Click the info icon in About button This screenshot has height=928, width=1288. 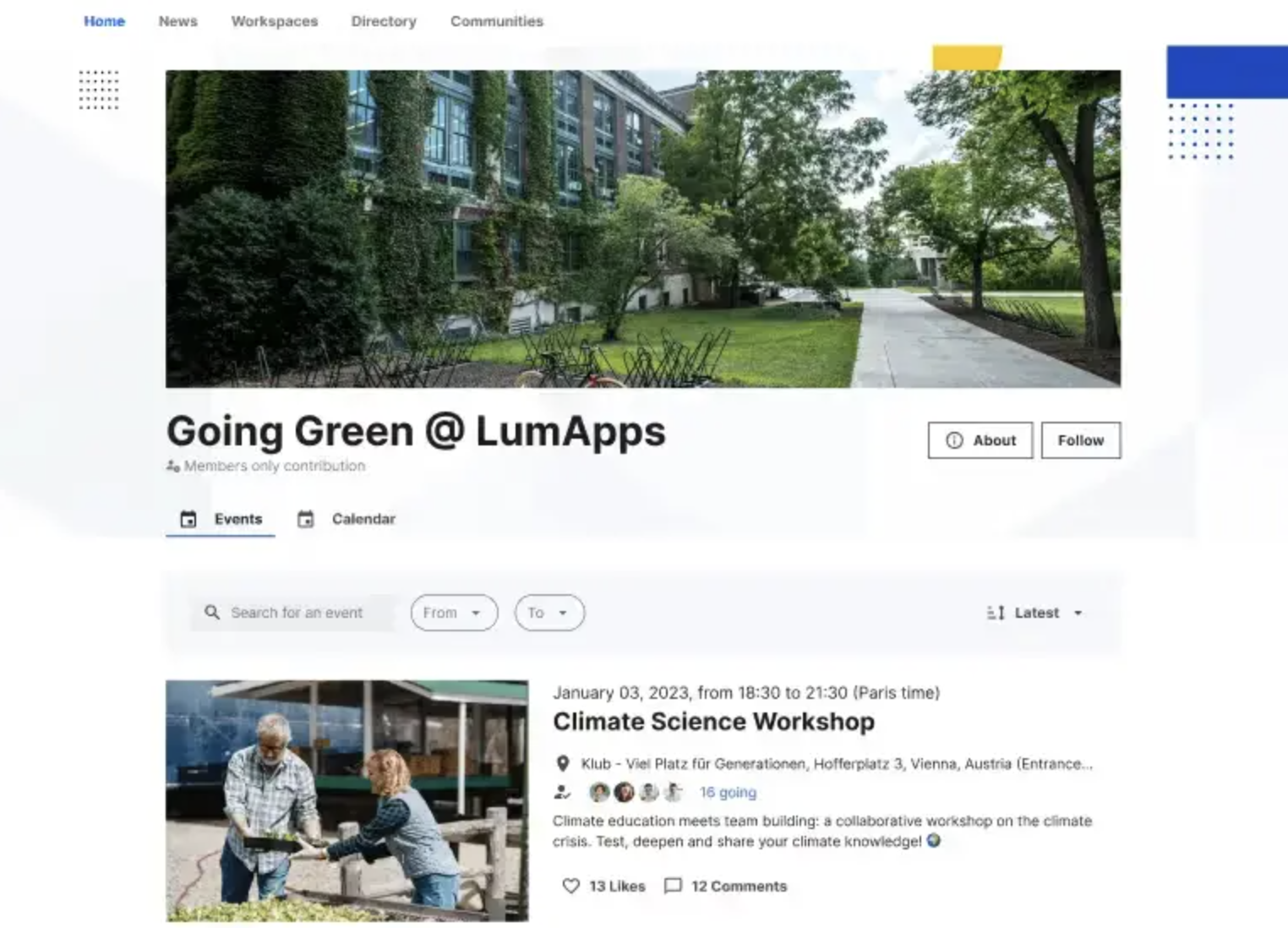tap(954, 440)
